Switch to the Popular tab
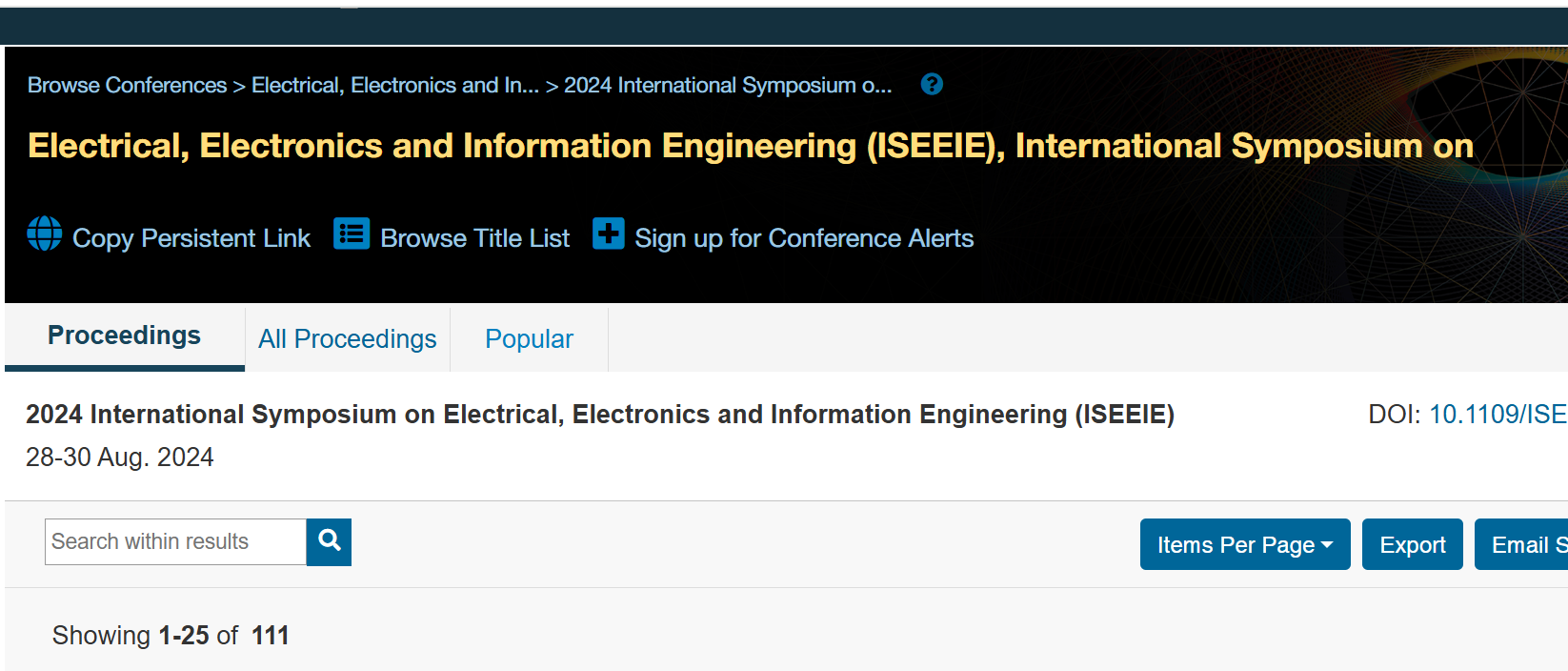Screen dimensions: 1568x671 529,339
